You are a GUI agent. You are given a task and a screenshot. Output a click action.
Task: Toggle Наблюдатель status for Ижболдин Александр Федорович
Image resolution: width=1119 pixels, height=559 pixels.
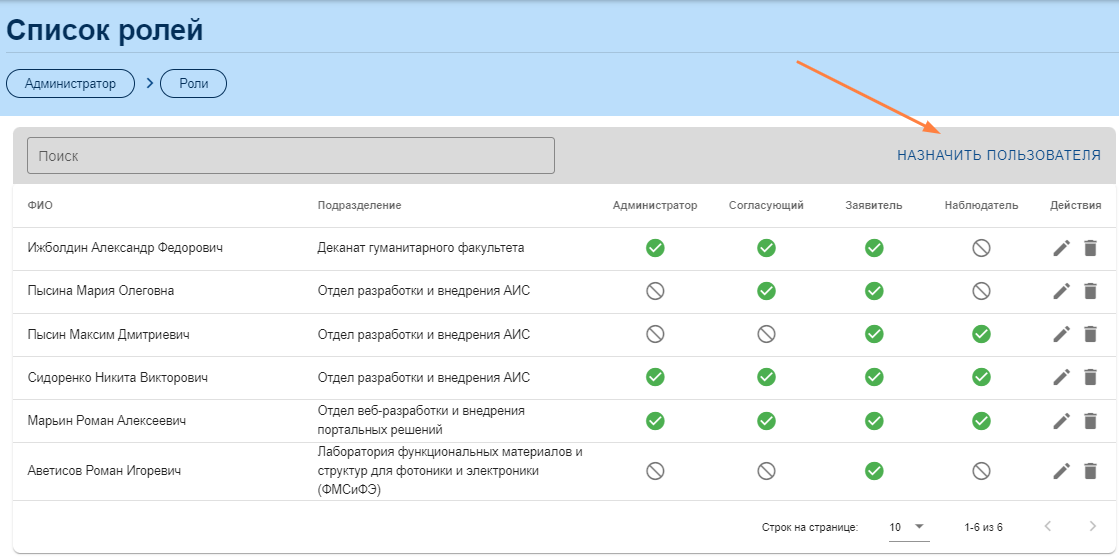click(981, 248)
